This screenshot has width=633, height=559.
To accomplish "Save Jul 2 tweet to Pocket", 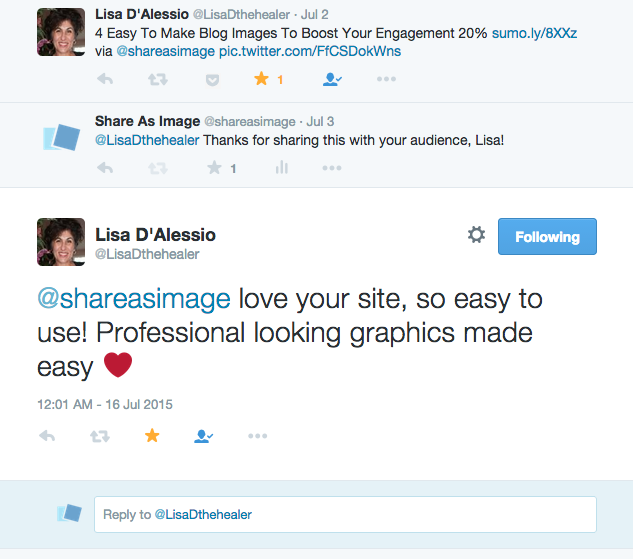I will [x=212, y=80].
